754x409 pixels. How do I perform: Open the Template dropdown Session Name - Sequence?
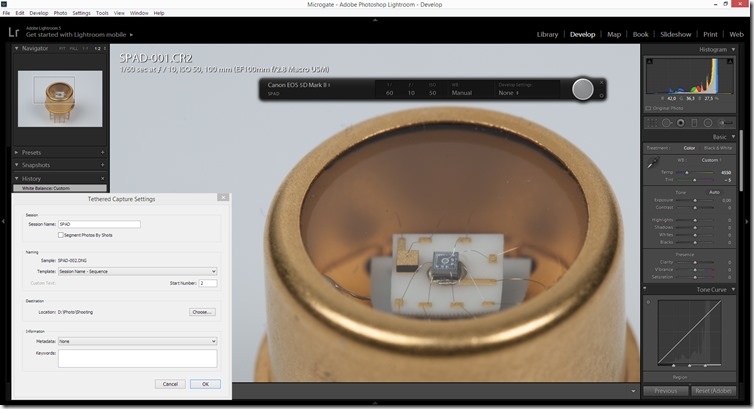pyautogui.click(x=138, y=271)
